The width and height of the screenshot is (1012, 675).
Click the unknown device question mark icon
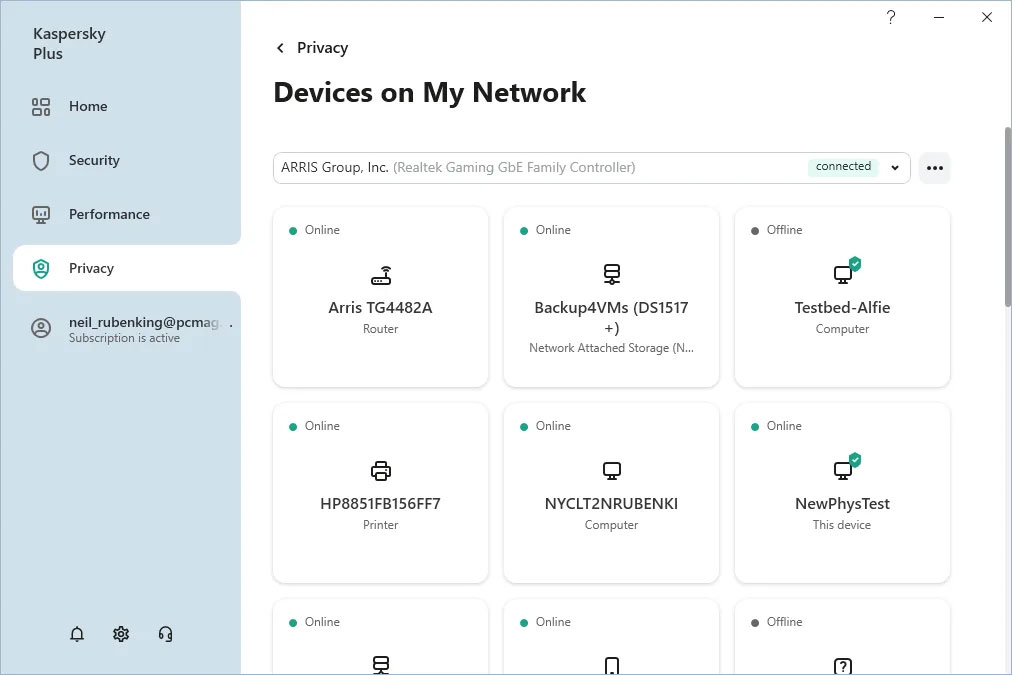tap(843, 666)
